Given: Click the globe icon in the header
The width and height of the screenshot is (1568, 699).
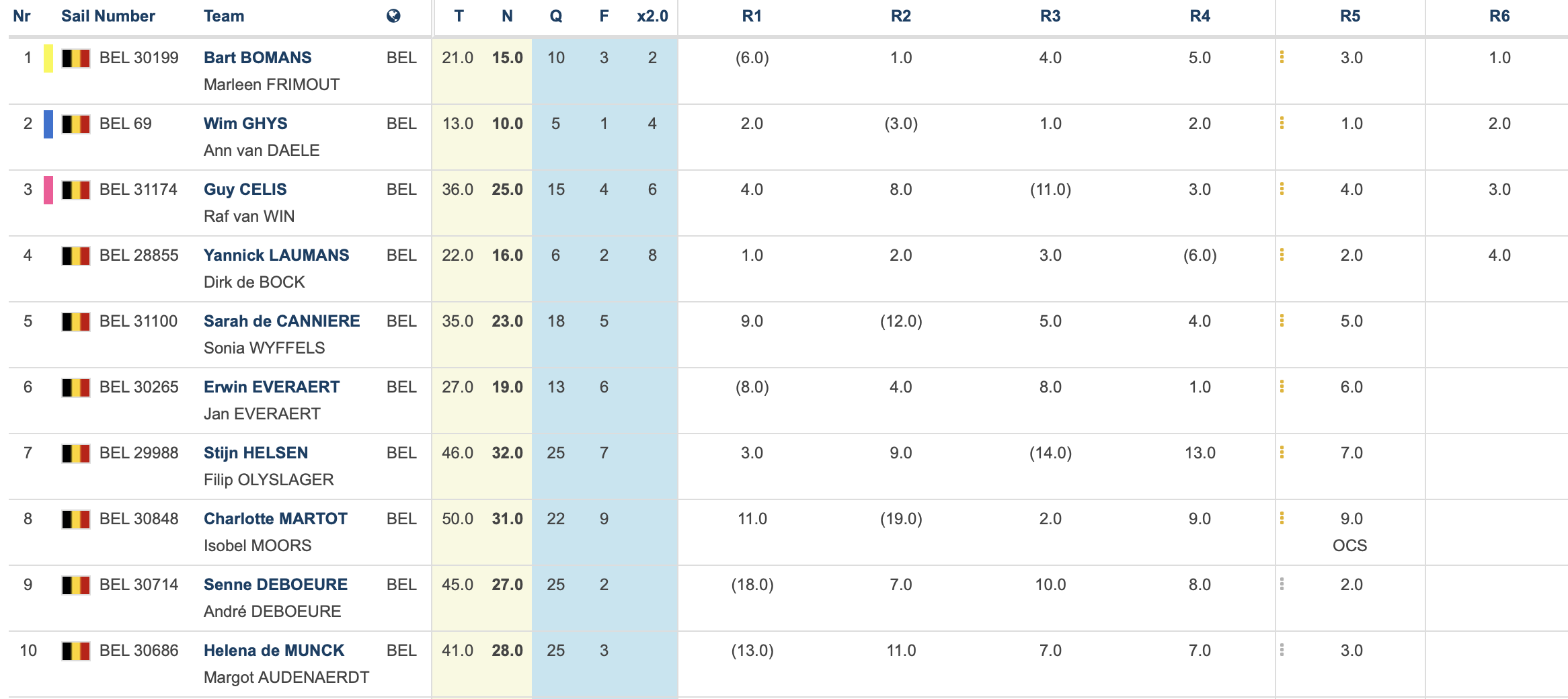Looking at the screenshot, I should point(393,16).
